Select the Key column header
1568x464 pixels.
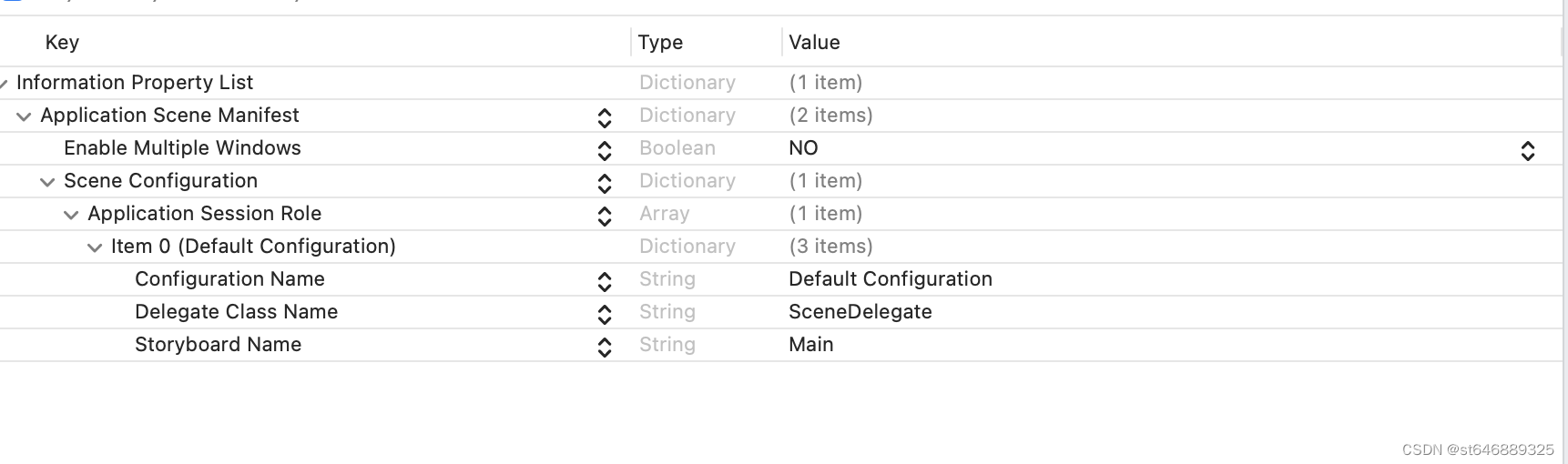62,42
